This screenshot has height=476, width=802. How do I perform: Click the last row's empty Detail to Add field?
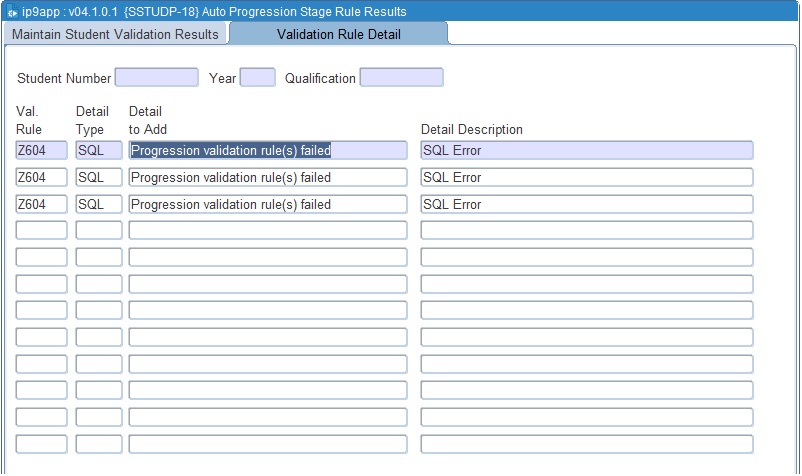pos(268,444)
